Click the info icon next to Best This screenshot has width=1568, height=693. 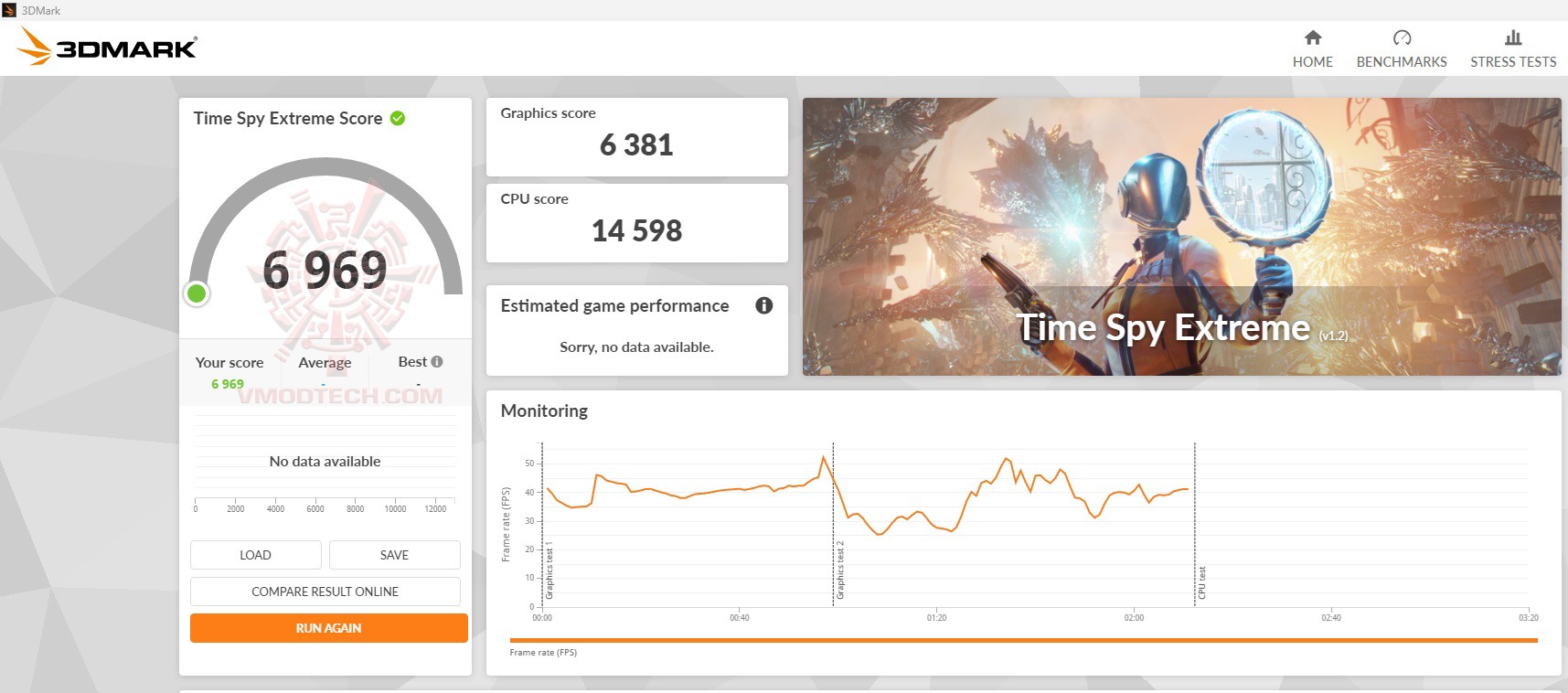[x=437, y=362]
